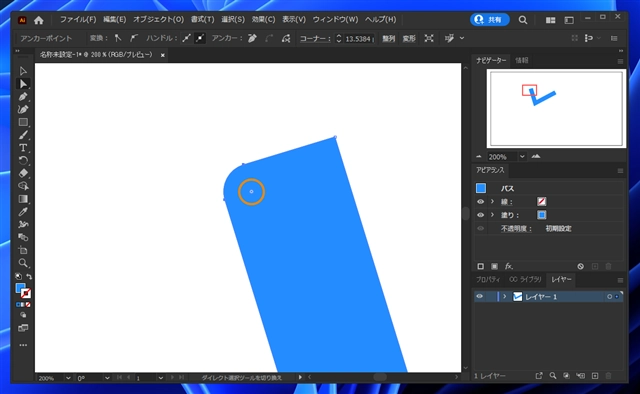Expand the 塗り fill attribute

click(x=492, y=215)
